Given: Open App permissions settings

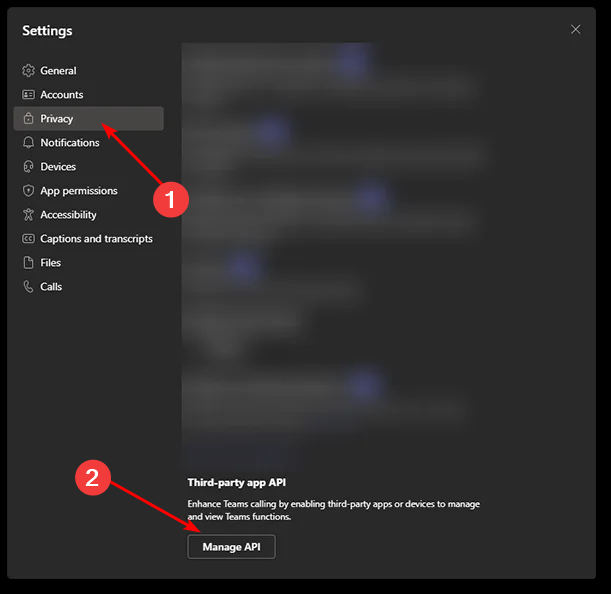Looking at the screenshot, I should click(88, 191).
